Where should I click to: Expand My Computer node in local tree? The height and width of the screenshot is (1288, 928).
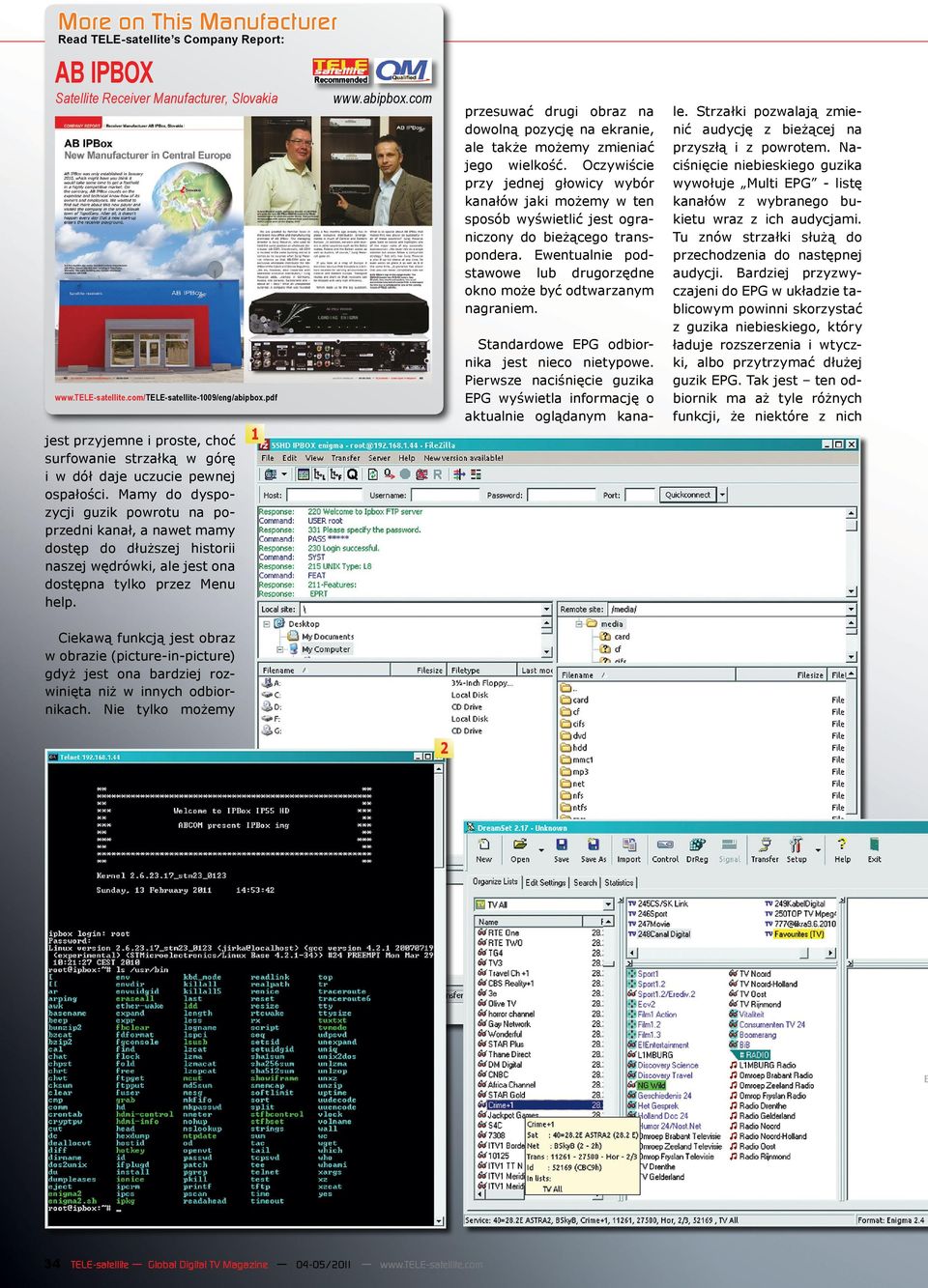point(278,648)
